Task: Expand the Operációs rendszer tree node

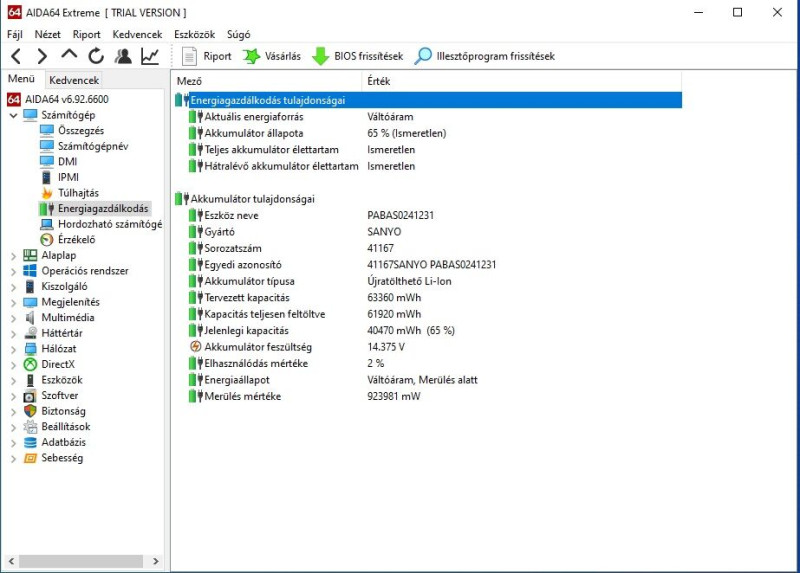Action: 13,271
